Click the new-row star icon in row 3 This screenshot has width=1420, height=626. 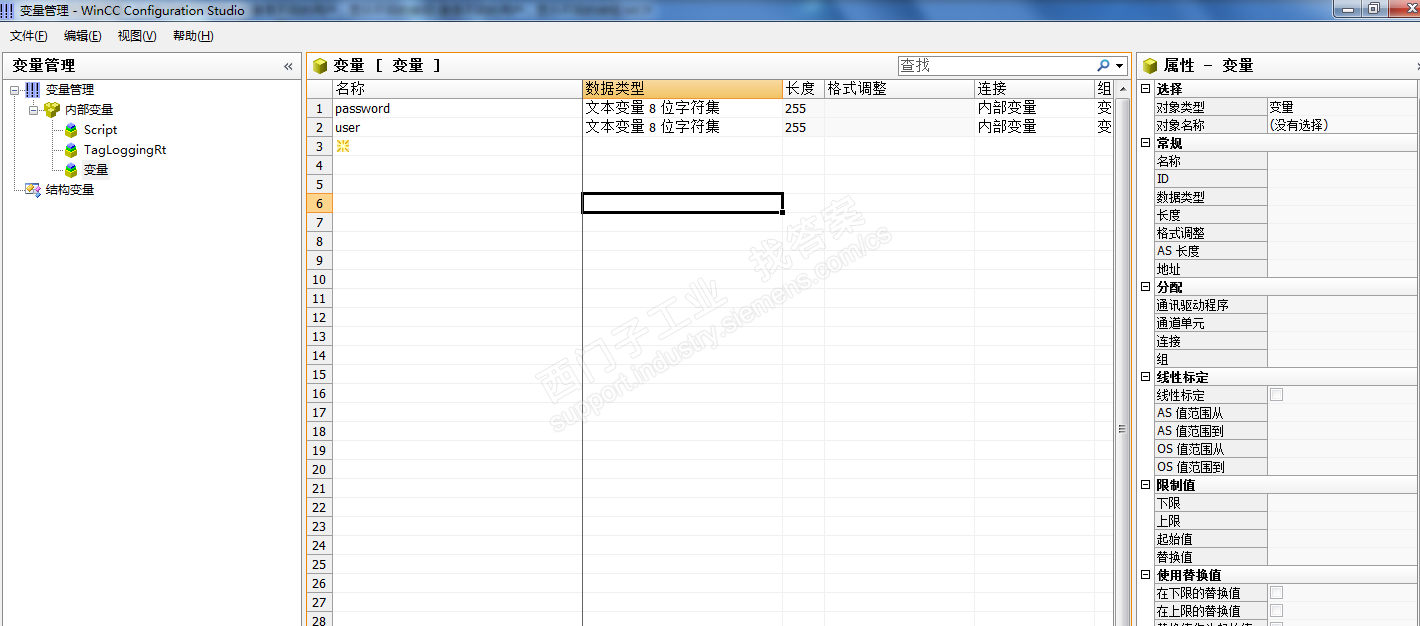click(343, 146)
